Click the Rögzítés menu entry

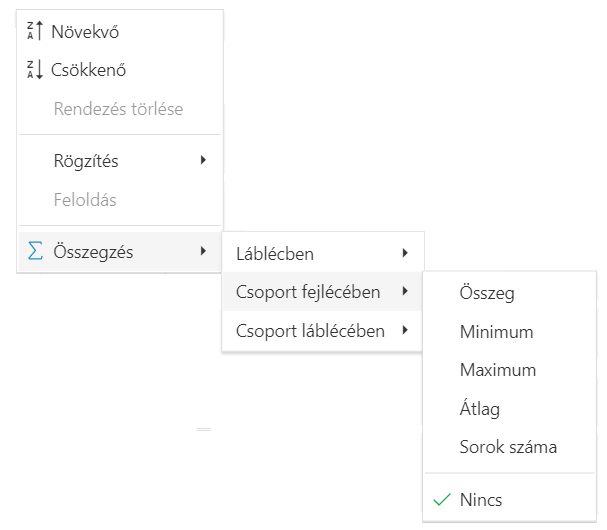click(x=92, y=160)
